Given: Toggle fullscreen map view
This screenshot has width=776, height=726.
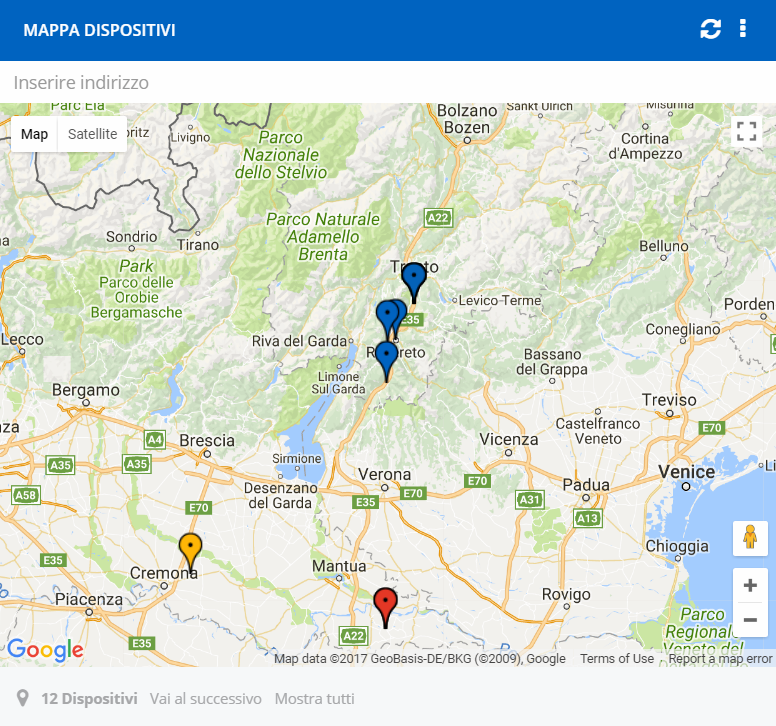Looking at the screenshot, I should point(746,132).
